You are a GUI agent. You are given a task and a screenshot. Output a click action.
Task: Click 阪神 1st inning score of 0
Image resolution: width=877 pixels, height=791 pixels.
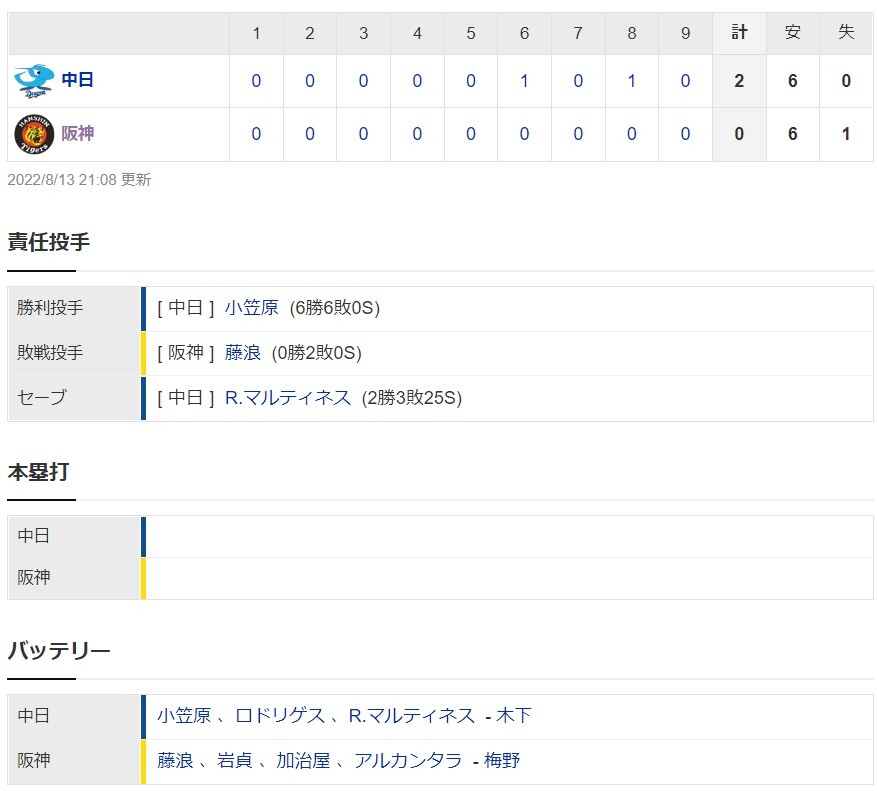coord(256,134)
